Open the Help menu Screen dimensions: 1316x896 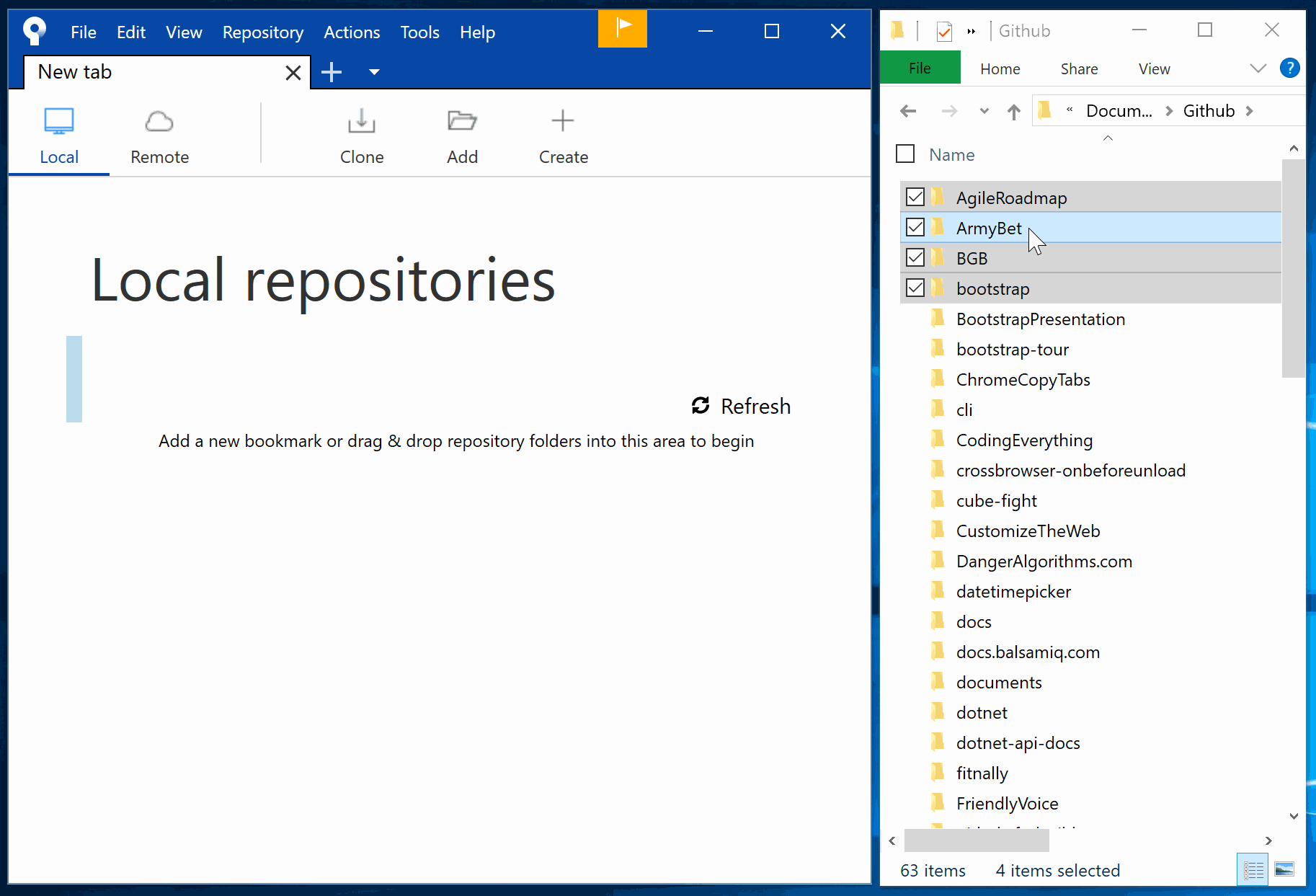click(x=478, y=32)
